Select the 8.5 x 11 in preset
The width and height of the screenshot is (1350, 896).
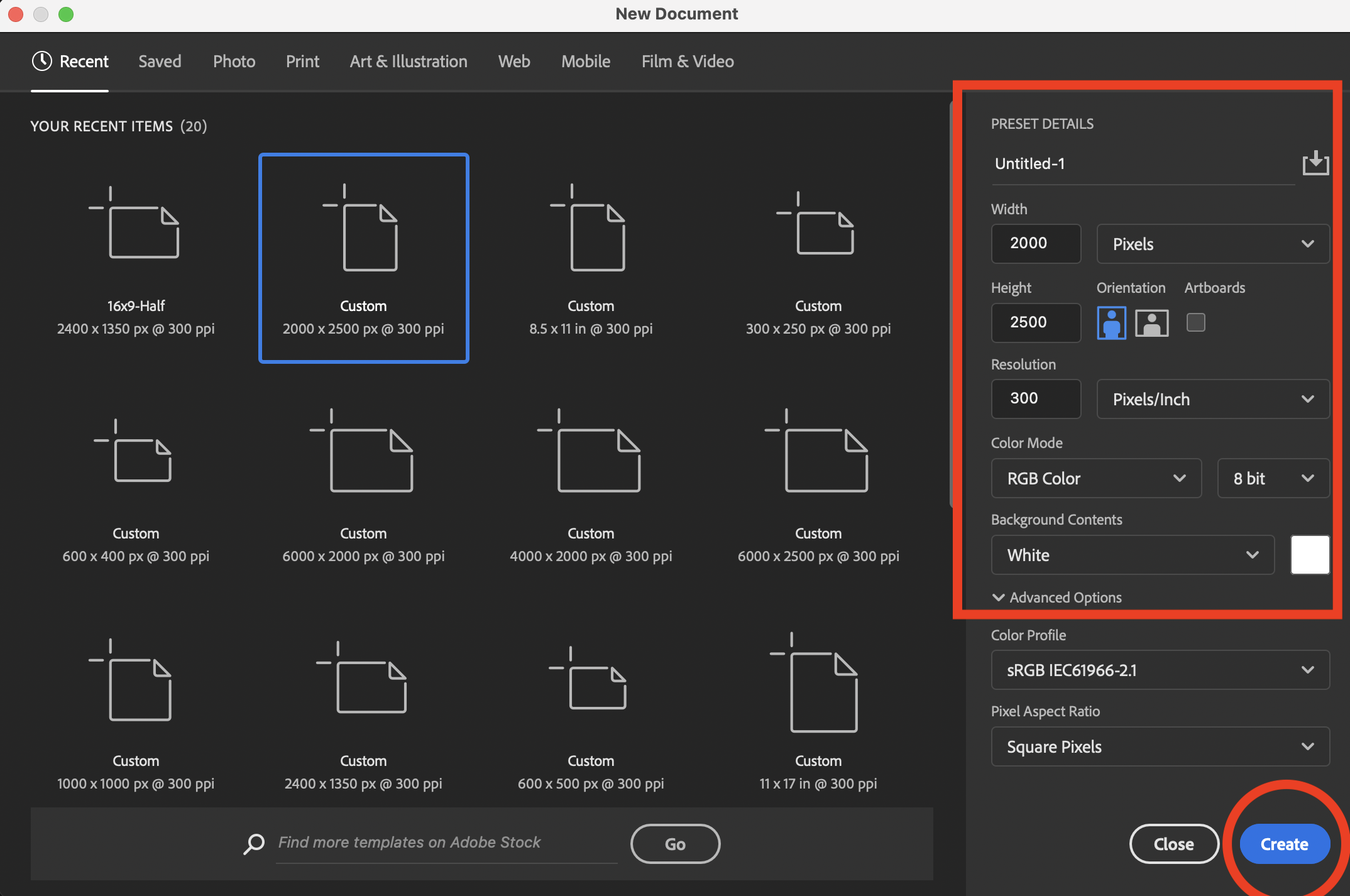[590, 258]
